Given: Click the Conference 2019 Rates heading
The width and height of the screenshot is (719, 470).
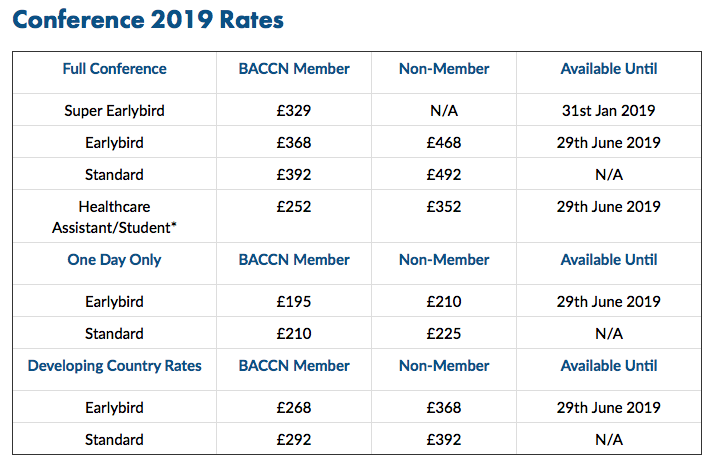Looking at the screenshot, I should pyautogui.click(x=149, y=19).
